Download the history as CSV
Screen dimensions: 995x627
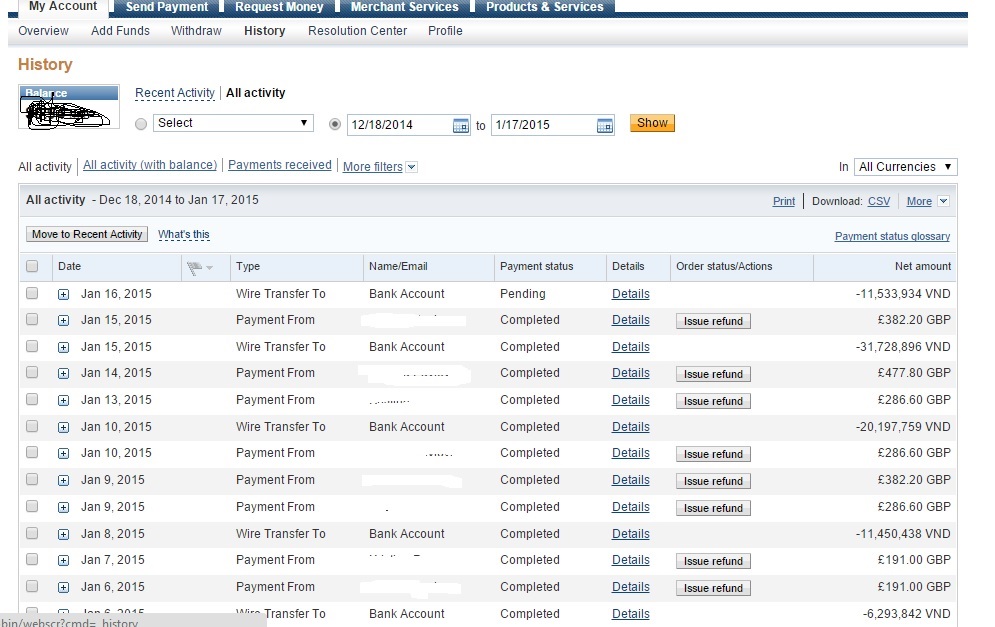(879, 201)
